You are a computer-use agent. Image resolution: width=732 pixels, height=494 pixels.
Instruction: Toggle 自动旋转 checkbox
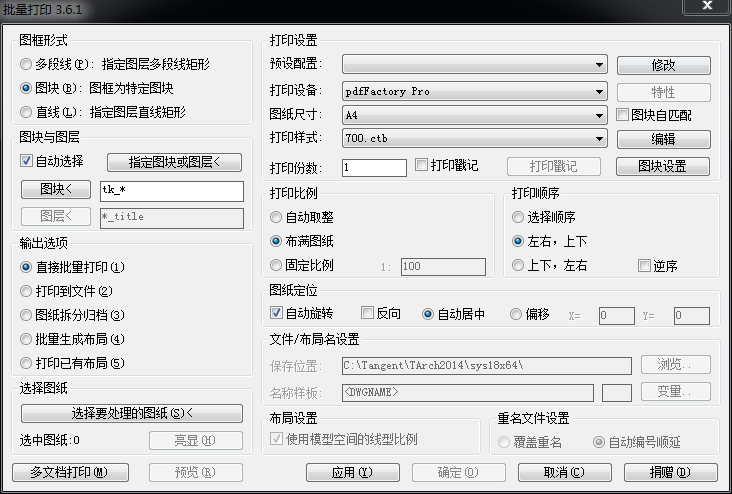point(276,312)
